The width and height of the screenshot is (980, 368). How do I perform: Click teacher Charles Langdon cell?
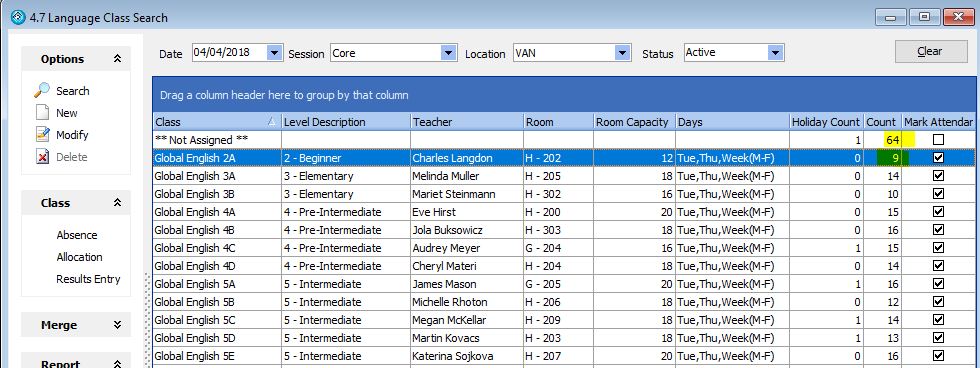pos(466,158)
